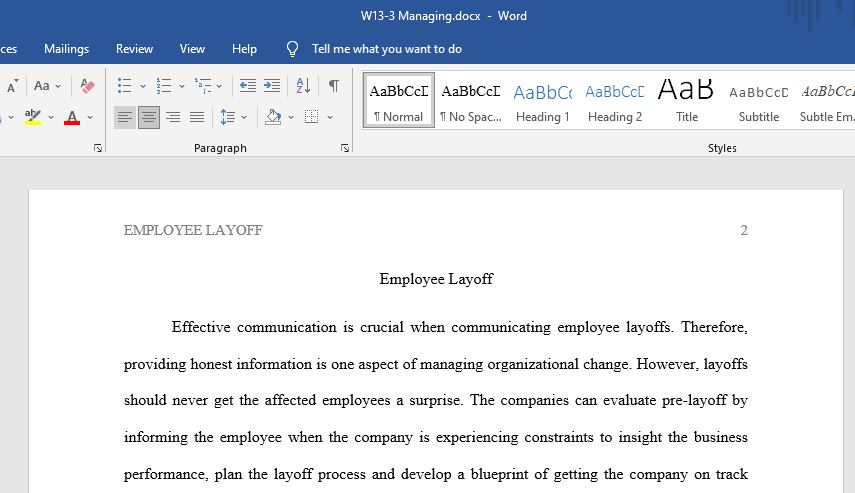Apply the red Font Color
Viewport: 855px width, 493px height.
click(x=72, y=117)
